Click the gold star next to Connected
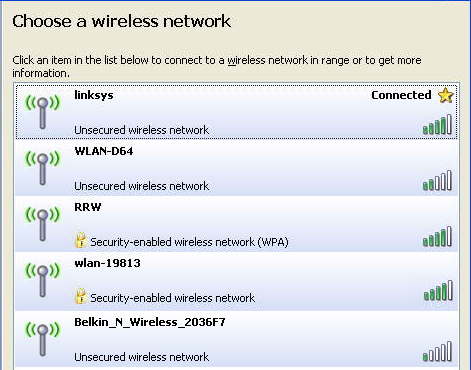 point(446,95)
